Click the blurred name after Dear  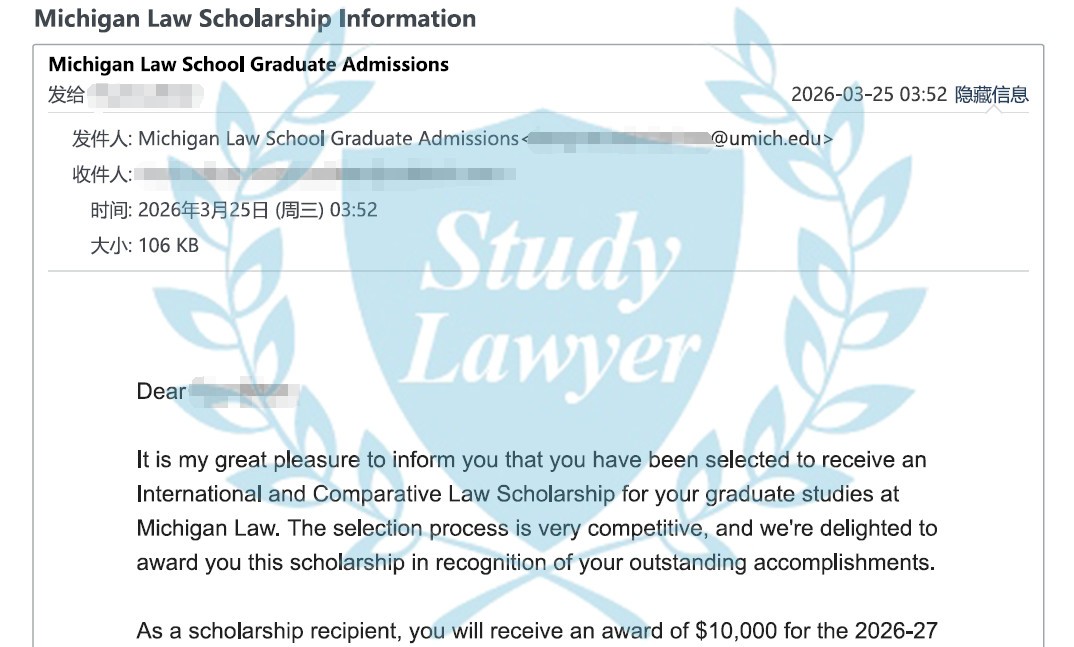tap(245, 391)
